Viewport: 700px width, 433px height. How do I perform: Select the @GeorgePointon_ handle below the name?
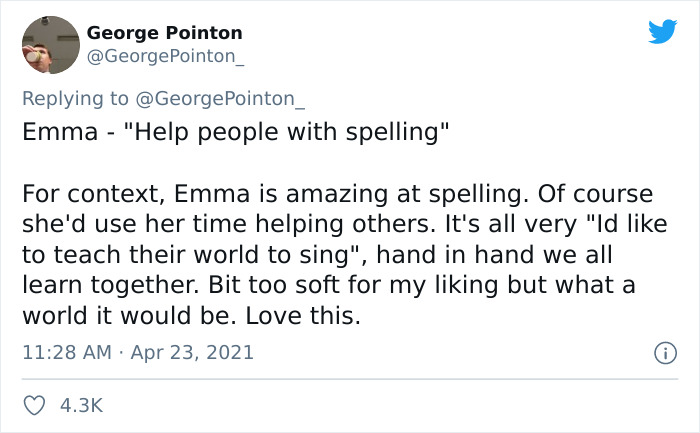165,58
